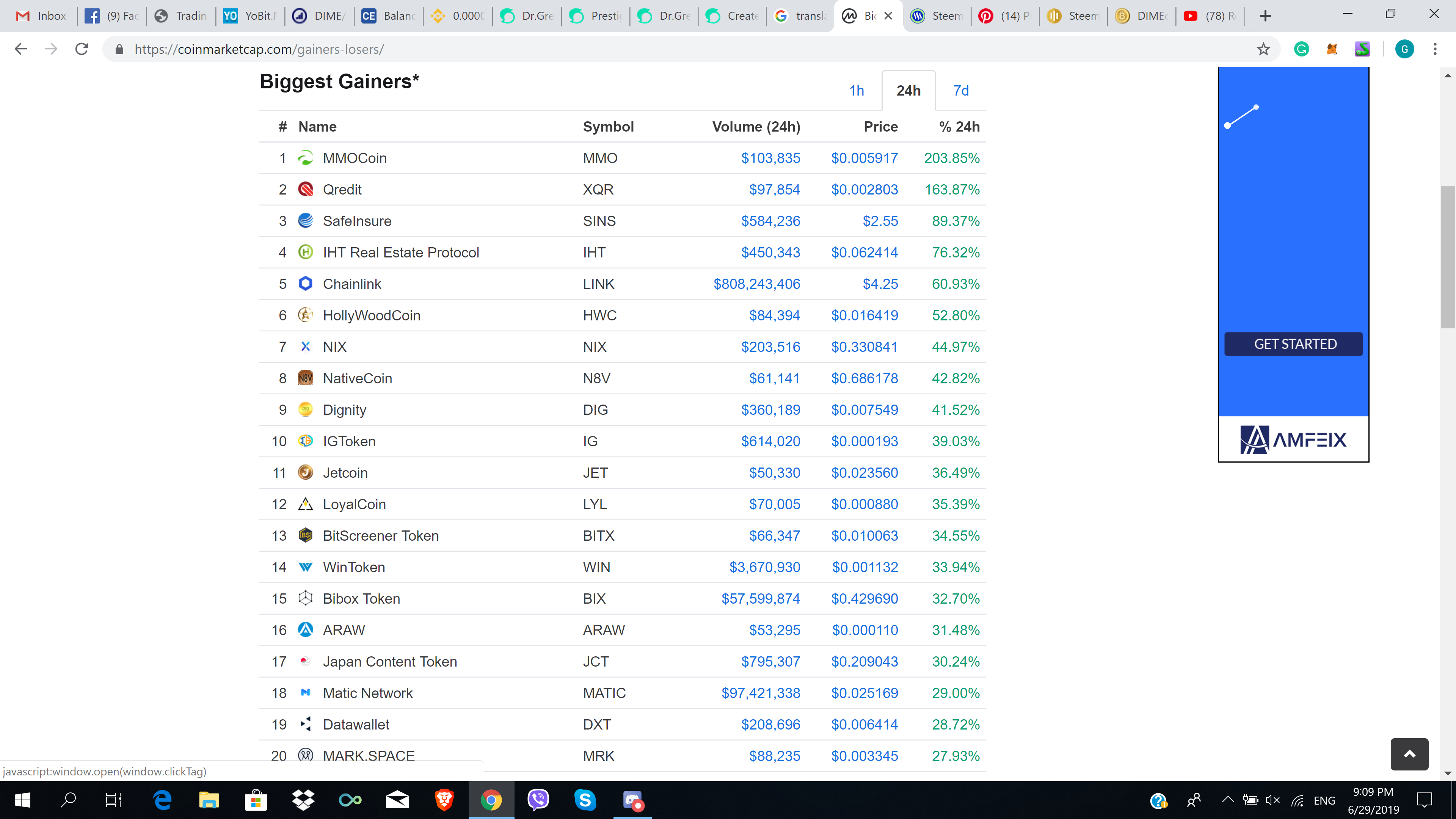Viewport: 1456px width, 819px height.
Task: Open Skype from the taskbar
Action: click(584, 800)
